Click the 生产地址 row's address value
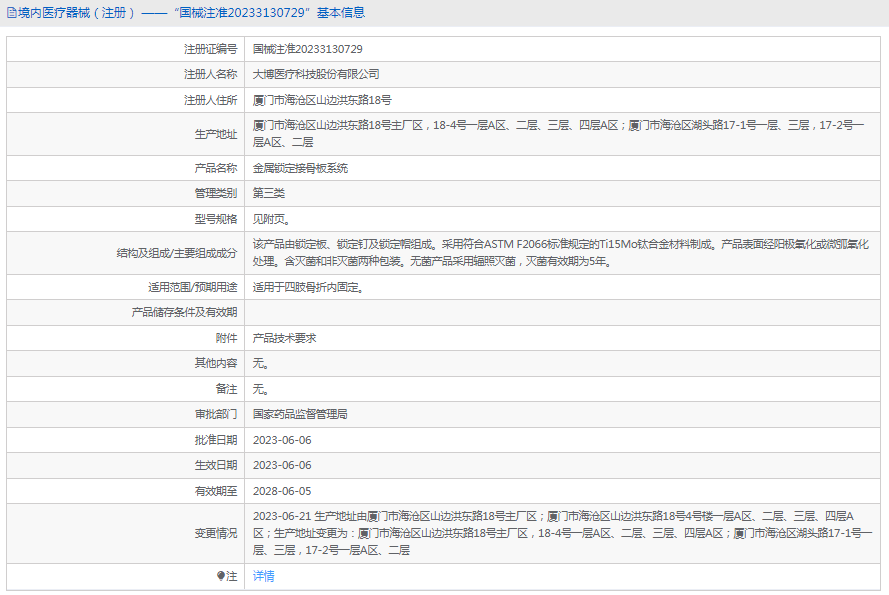This screenshot has height=595, width=889. coord(558,134)
